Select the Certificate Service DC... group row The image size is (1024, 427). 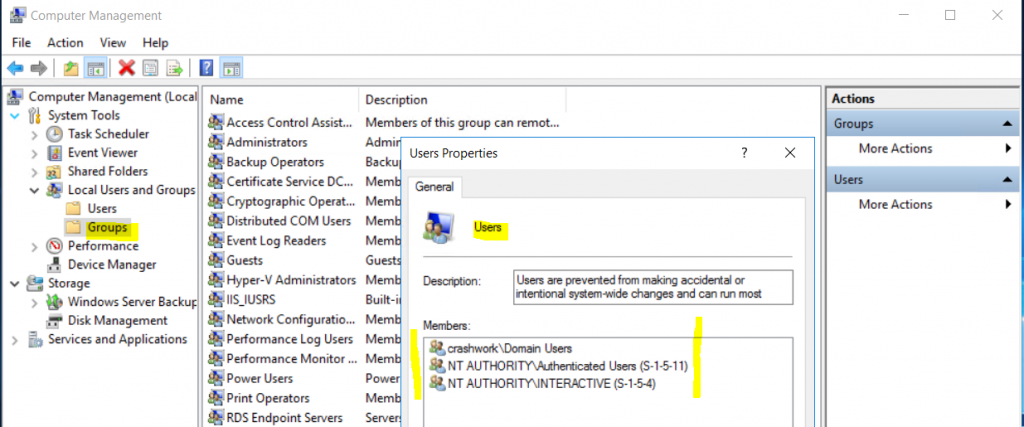(x=290, y=182)
